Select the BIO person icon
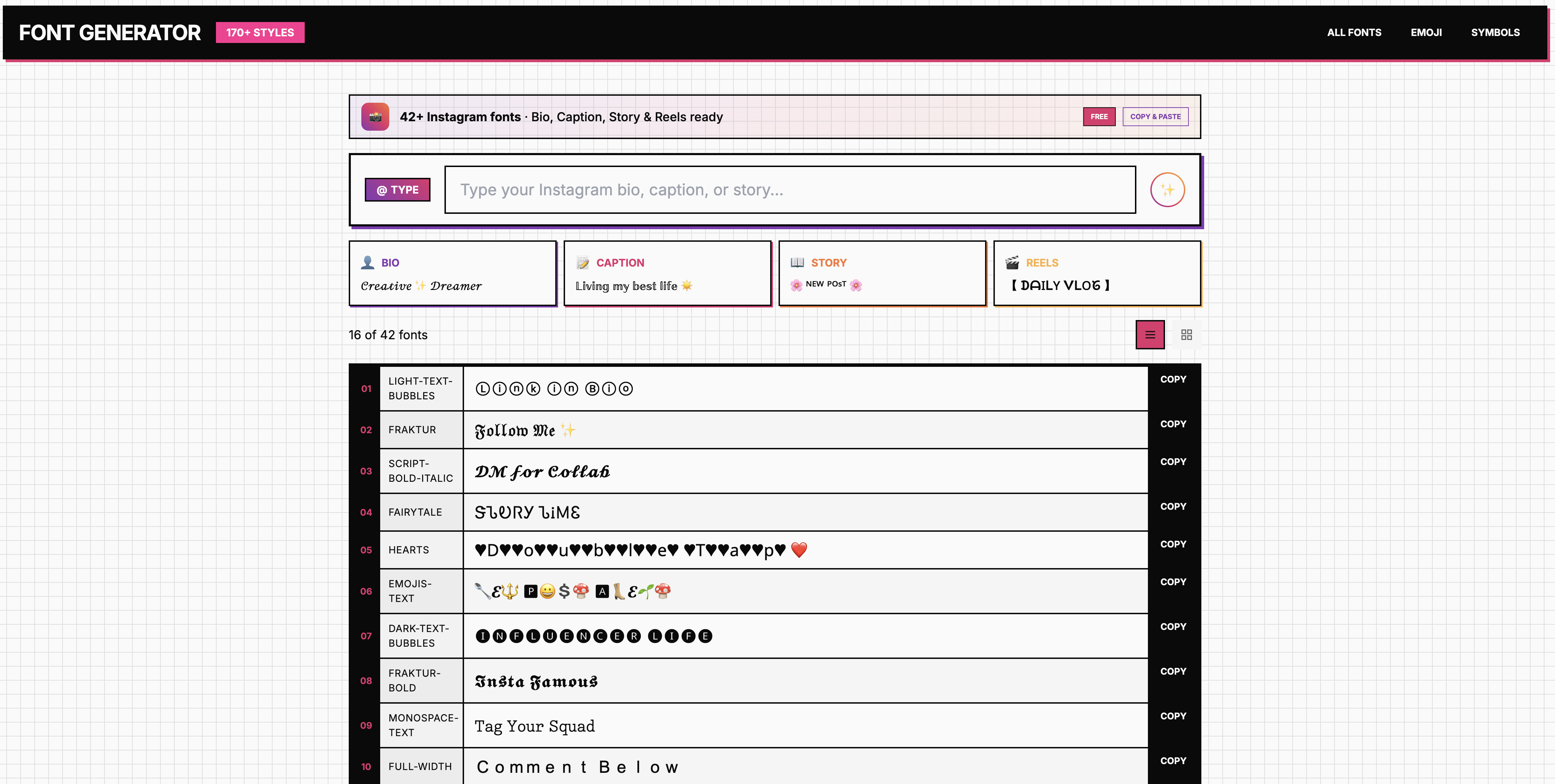1555x784 pixels. [x=367, y=262]
